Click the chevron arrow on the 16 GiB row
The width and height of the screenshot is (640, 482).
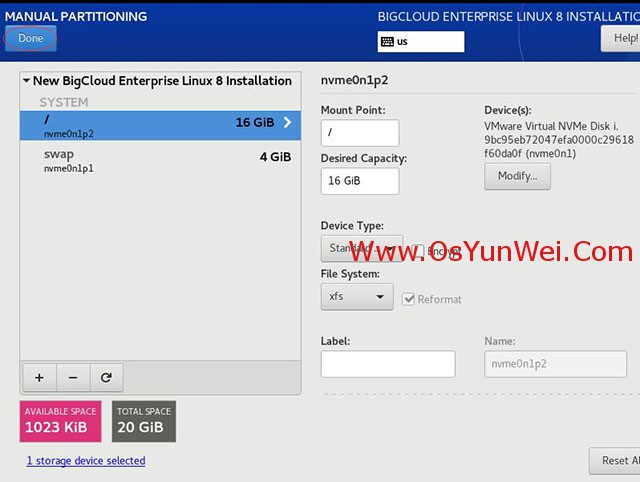[288, 122]
